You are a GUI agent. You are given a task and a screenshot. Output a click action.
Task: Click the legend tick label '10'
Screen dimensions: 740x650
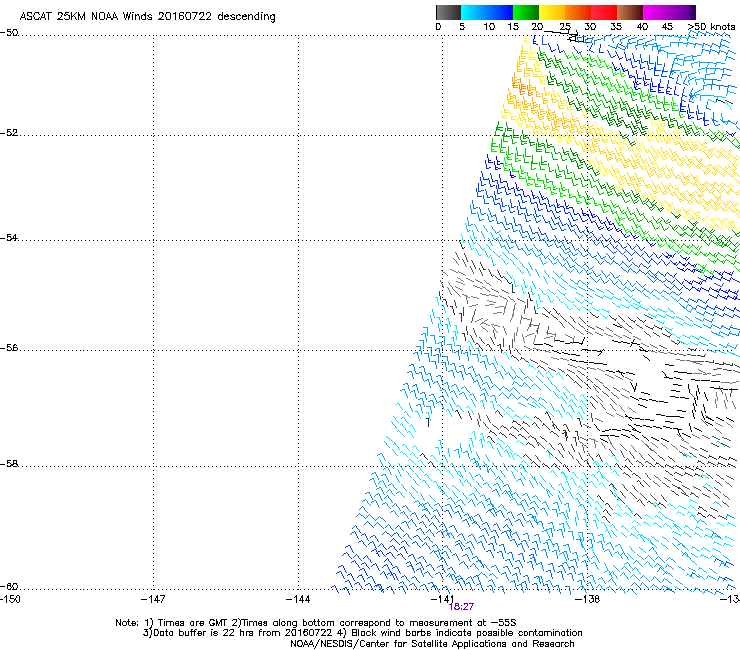[x=489, y=27]
